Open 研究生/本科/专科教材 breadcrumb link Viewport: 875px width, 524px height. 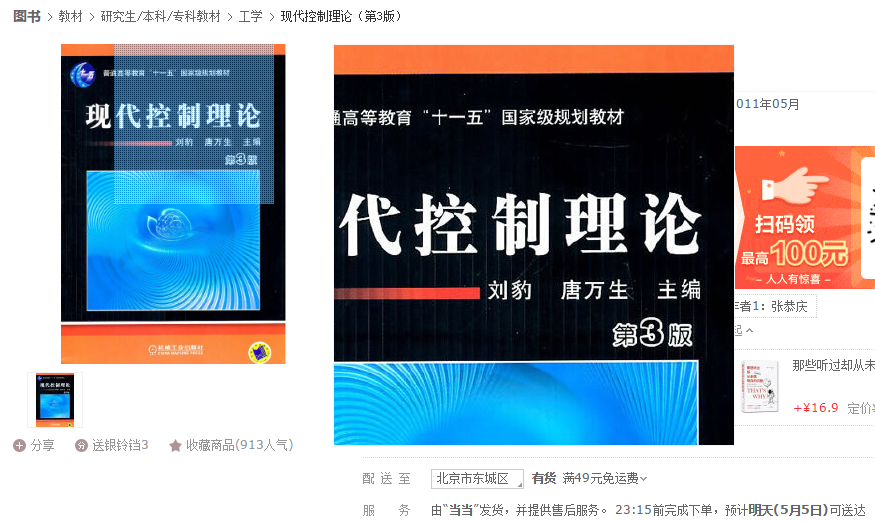coord(161,16)
